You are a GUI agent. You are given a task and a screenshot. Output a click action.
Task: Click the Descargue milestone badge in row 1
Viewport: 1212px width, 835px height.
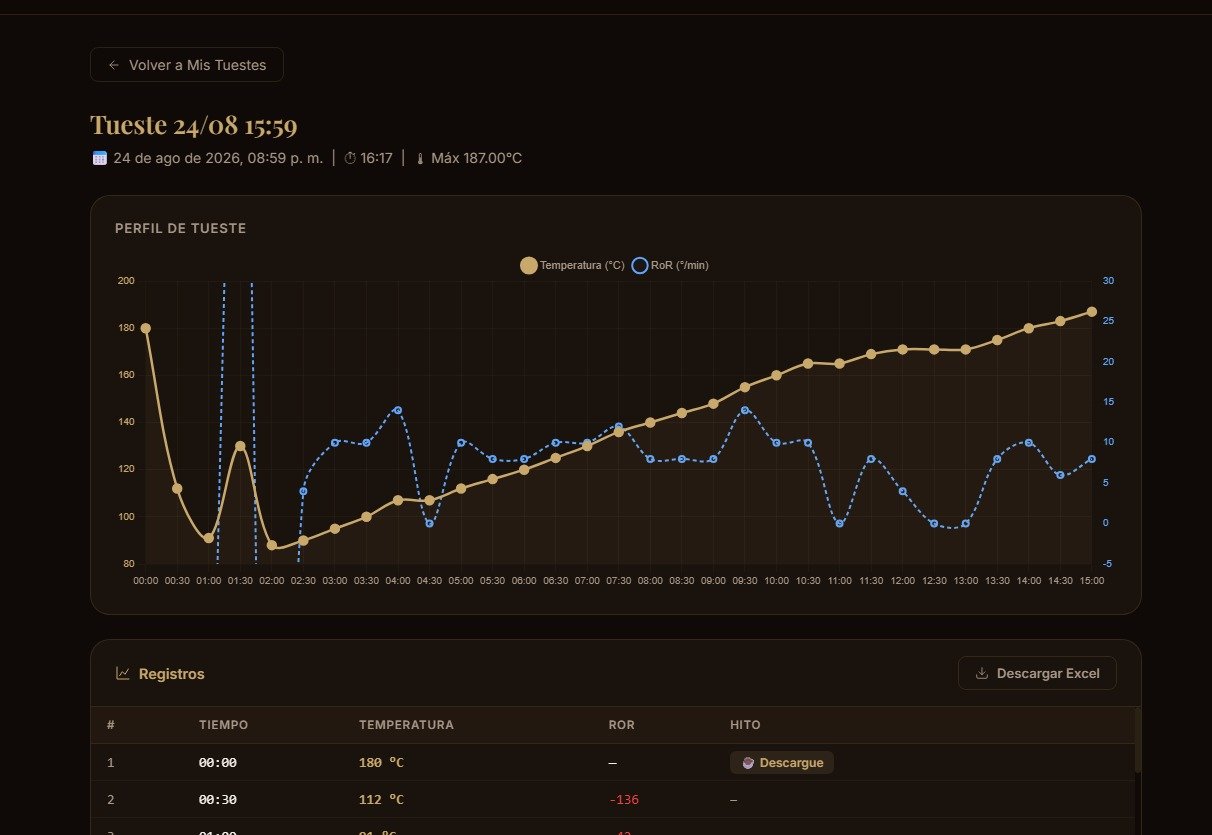pyautogui.click(x=782, y=762)
